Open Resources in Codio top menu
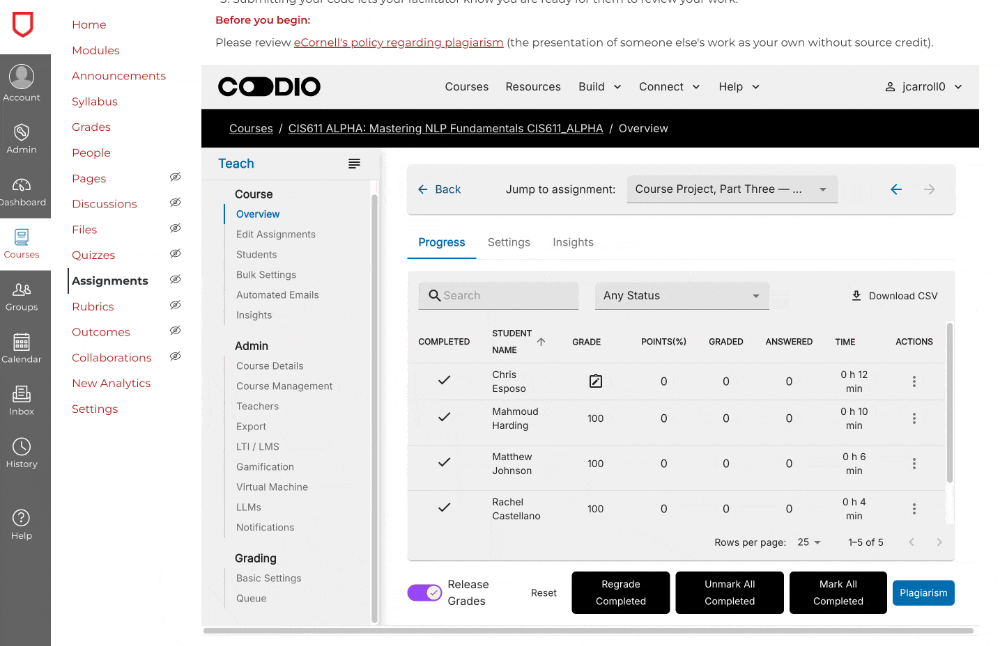Image resolution: width=1000 pixels, height=646 pixels. click(x=533, y=87)
